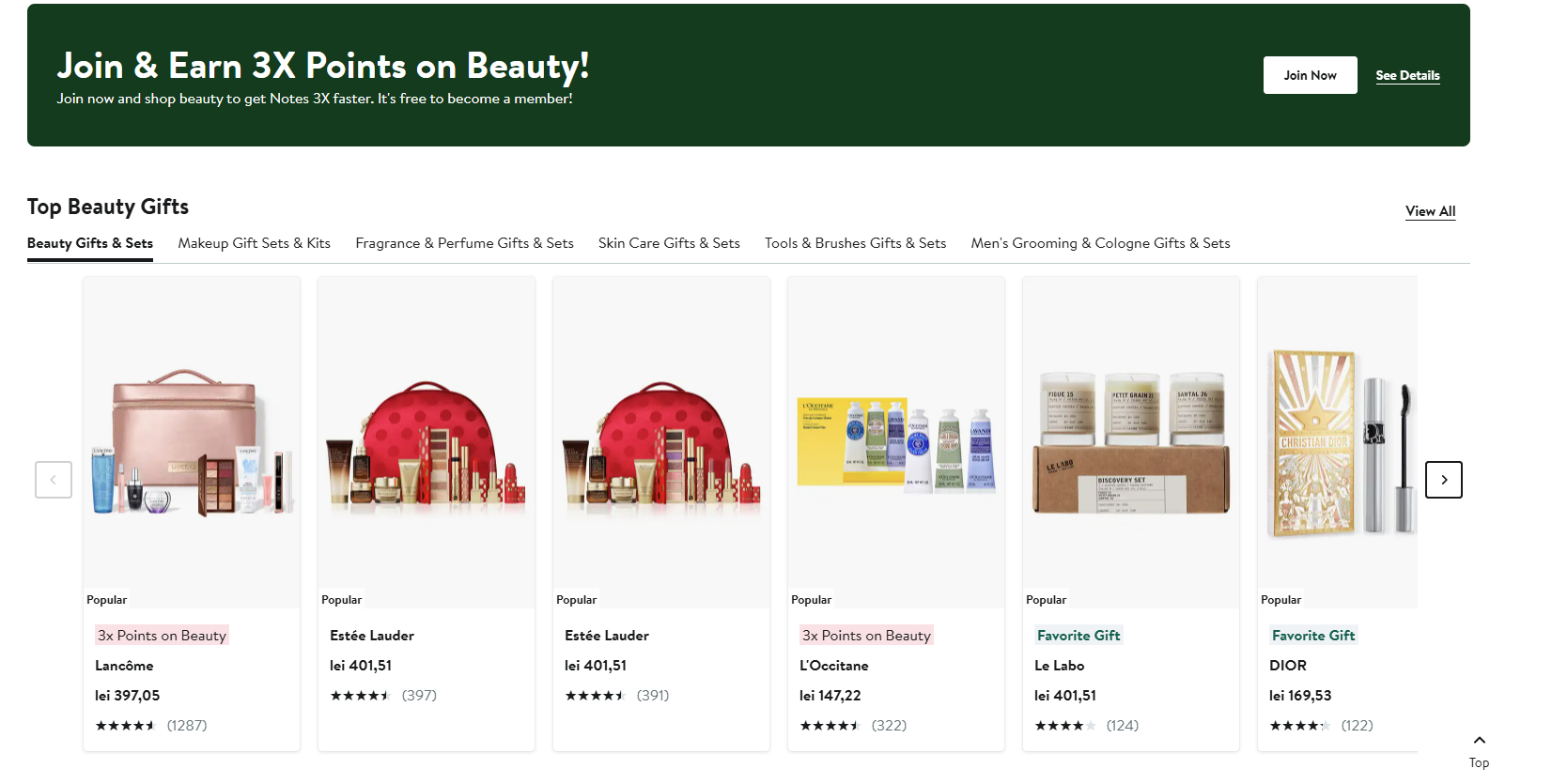The height and width of the screenshot is (784, 1552).
Task: Select Skin Care Gifts & Sets tab
Action: tap(669, 243)
